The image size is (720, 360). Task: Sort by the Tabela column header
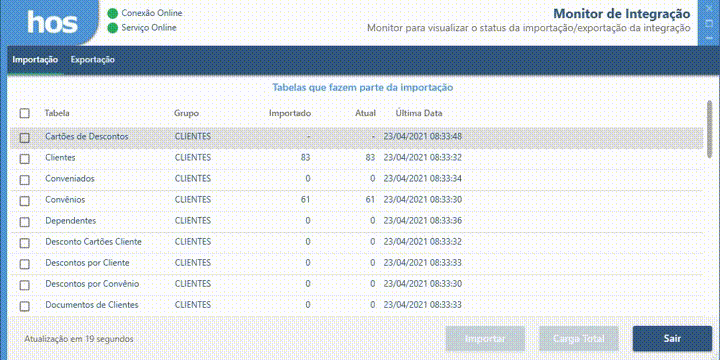click(x=57, y=113)
